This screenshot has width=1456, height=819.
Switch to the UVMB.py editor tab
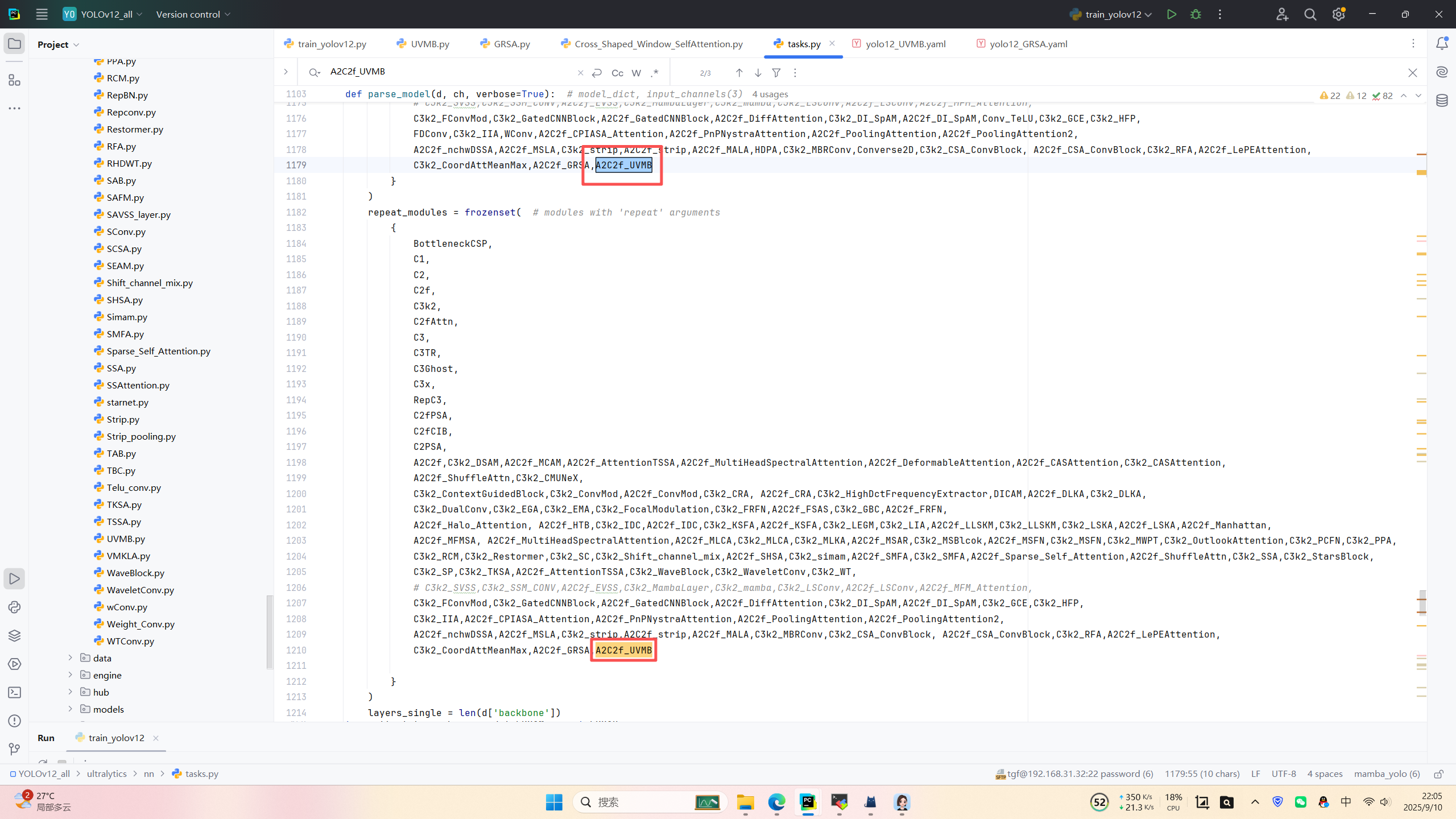coord(429,44)
